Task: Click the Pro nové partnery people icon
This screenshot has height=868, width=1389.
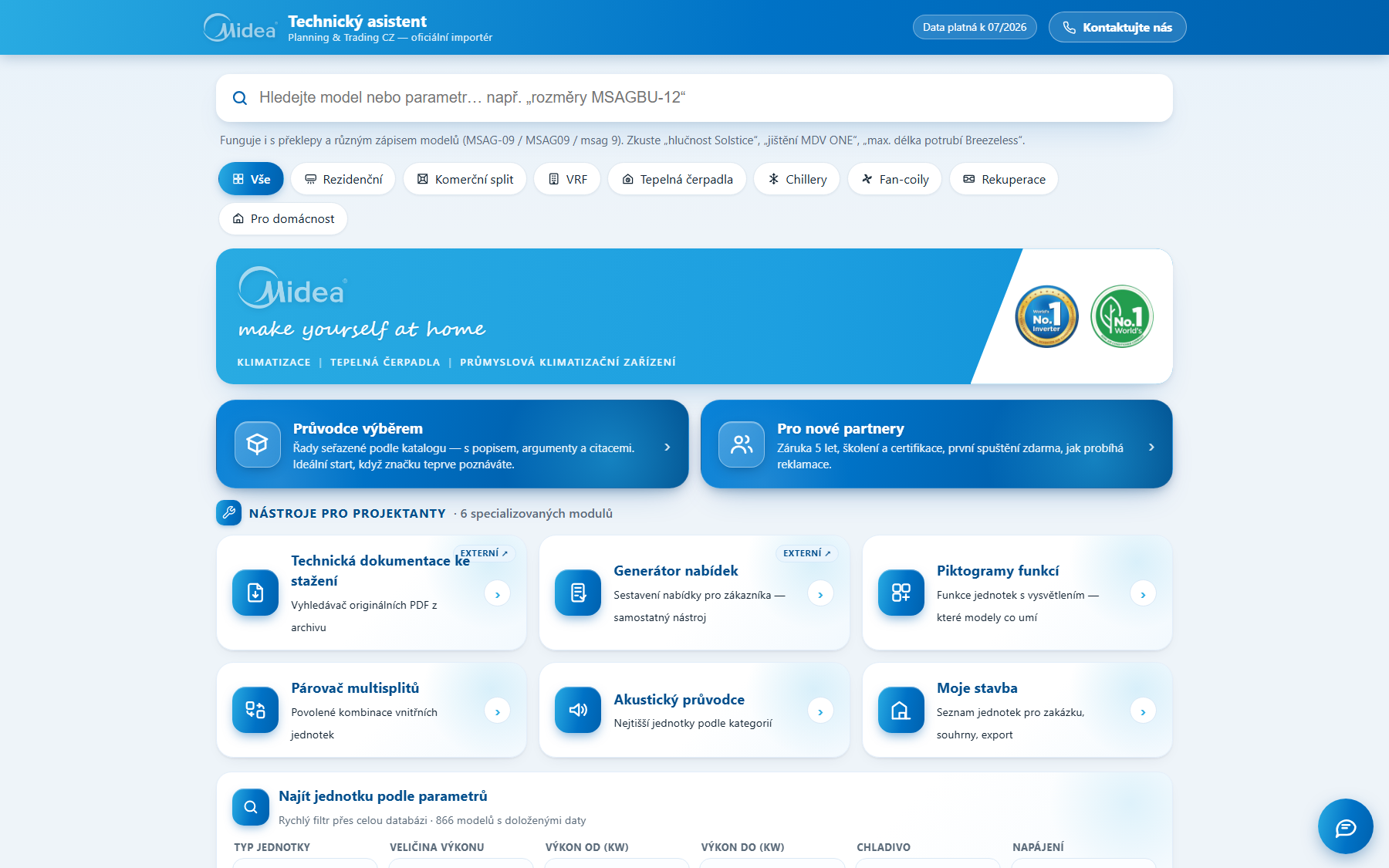Action: pos(742,444)
